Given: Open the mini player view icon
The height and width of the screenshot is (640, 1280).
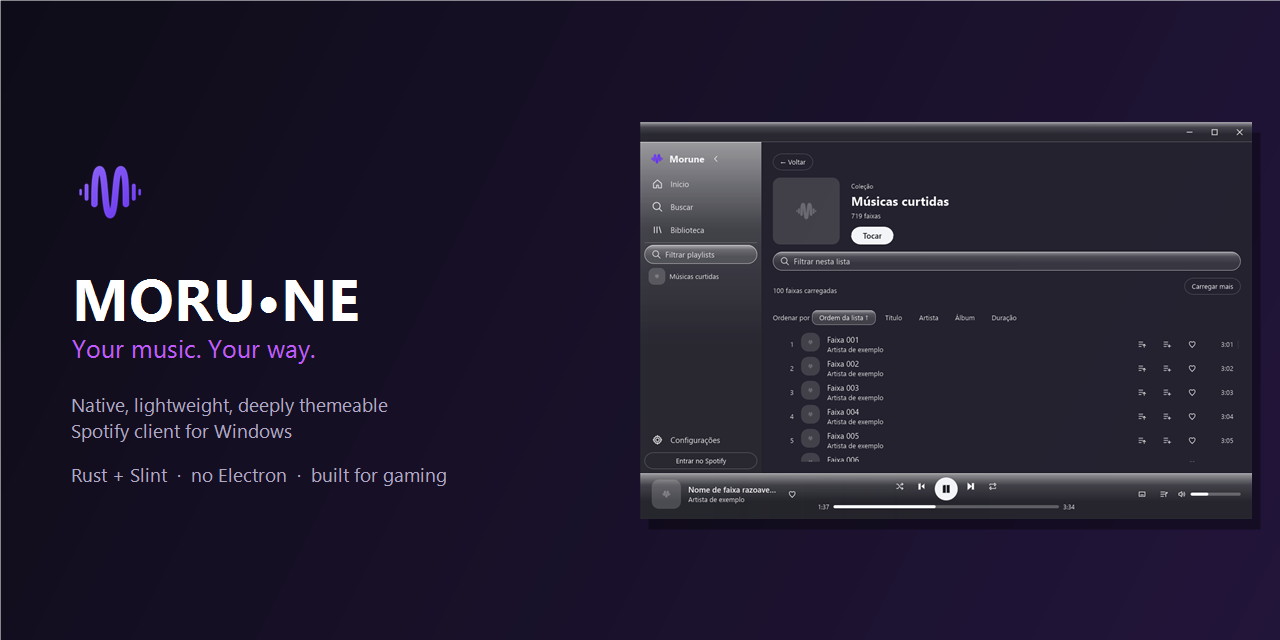Looking at the screenshot, I should point(1142,494).
